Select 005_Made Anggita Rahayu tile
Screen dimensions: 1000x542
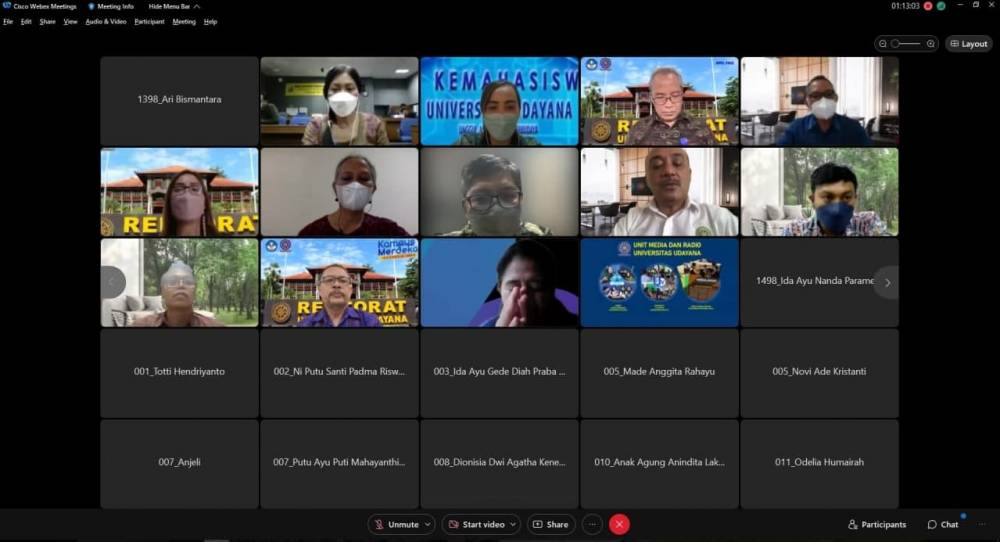[x=659, y=373]
